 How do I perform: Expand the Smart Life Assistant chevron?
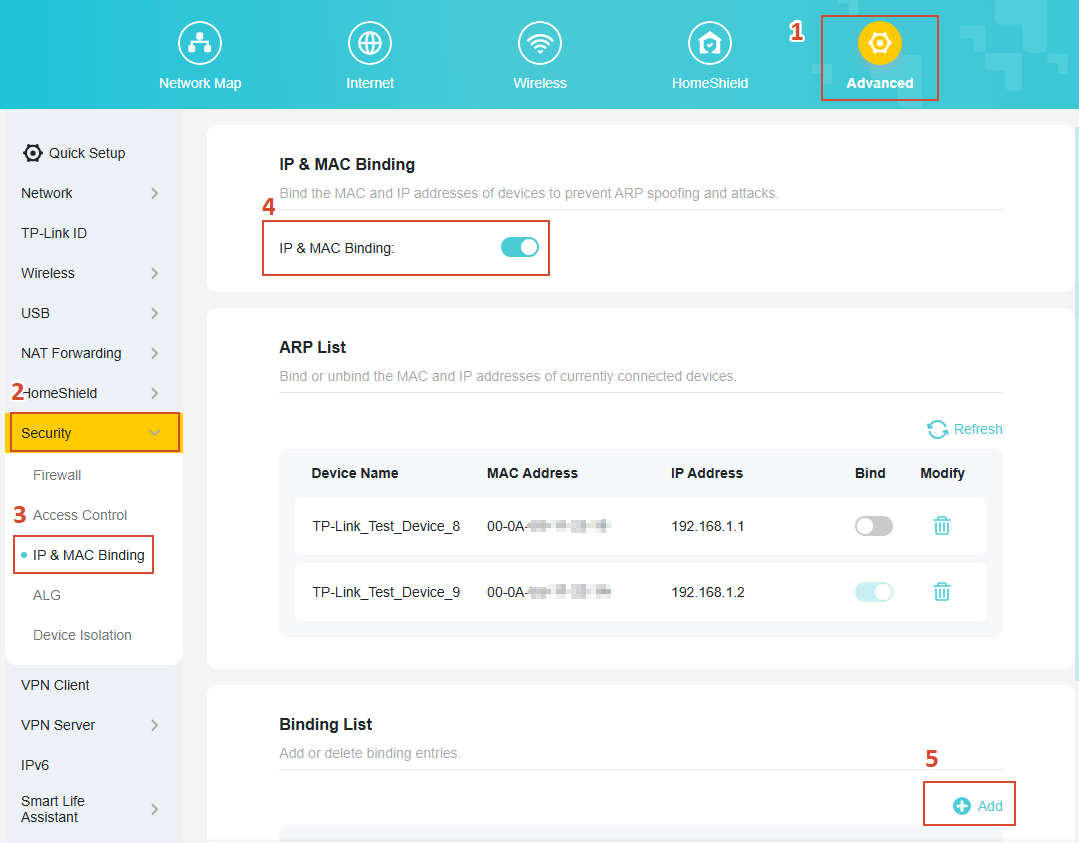click(155, 809)
